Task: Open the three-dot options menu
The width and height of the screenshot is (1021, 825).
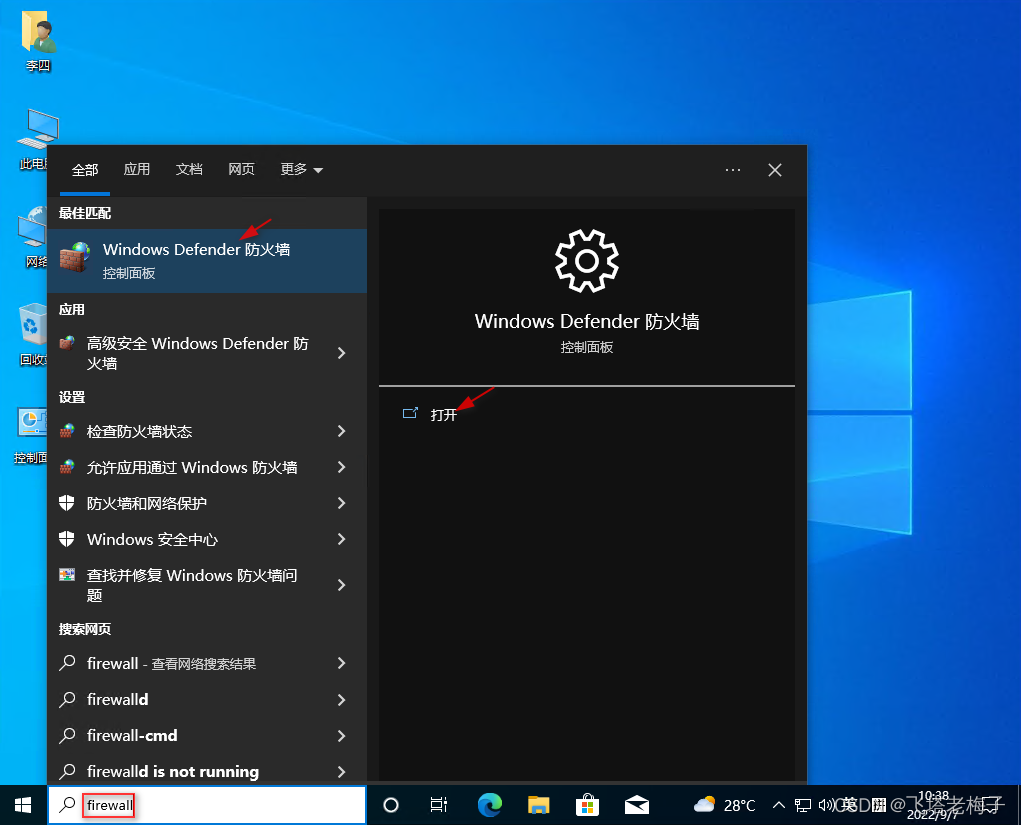Action: point(733,170)
